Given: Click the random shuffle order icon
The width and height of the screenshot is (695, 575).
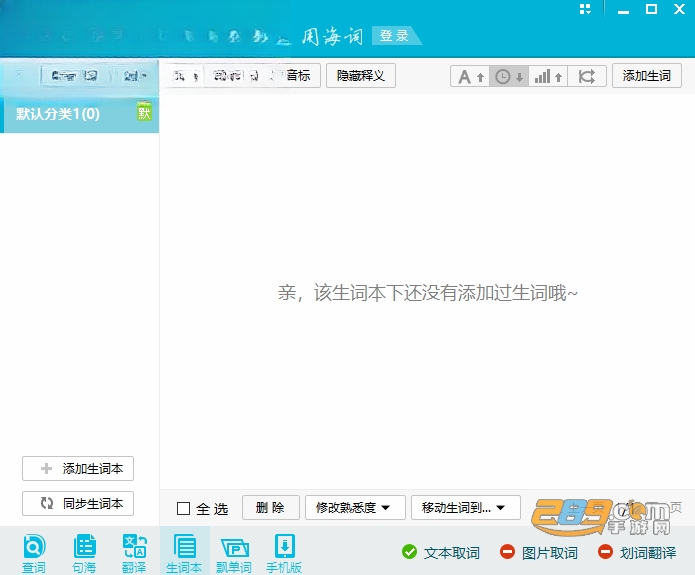Looking at the screenshot, I should pos(587,77).
